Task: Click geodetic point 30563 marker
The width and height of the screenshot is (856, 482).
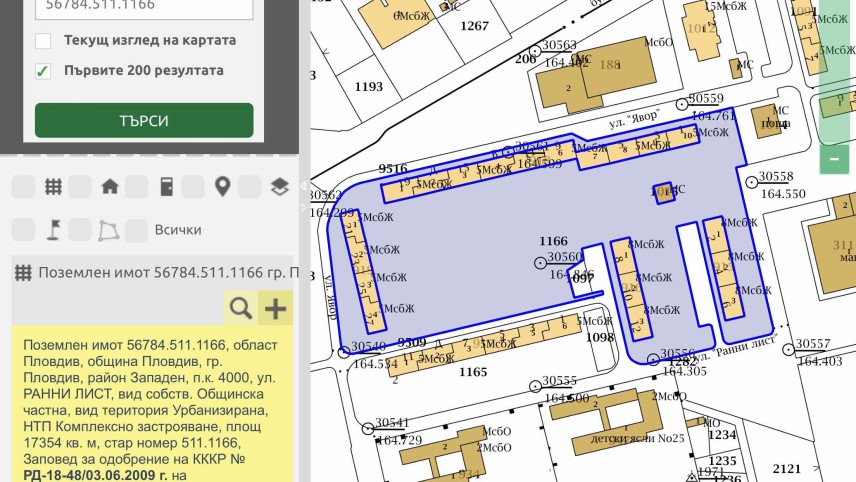Action: (535, 51)
